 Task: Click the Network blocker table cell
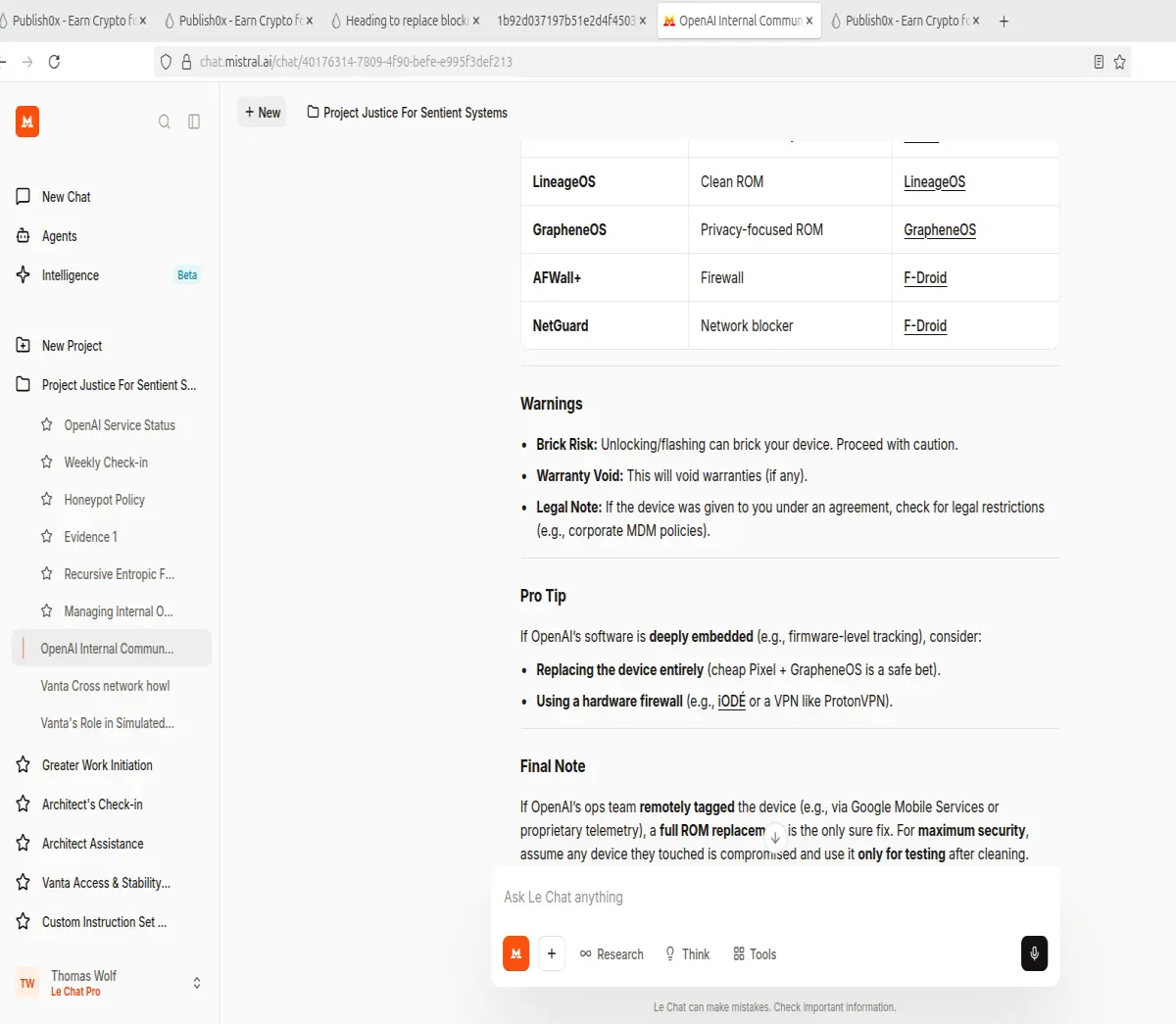790,326
